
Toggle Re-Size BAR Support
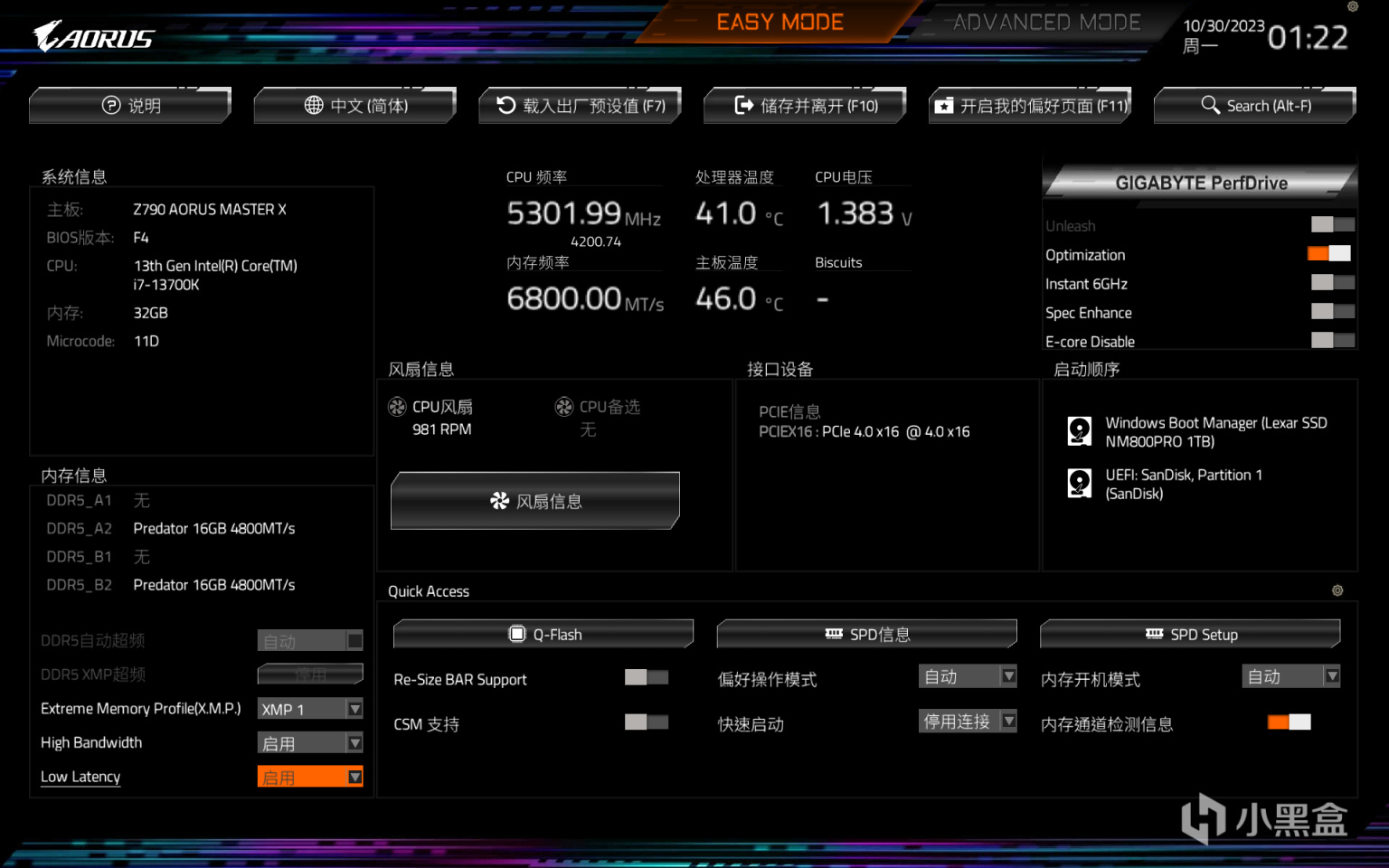(x=647, y=677)
